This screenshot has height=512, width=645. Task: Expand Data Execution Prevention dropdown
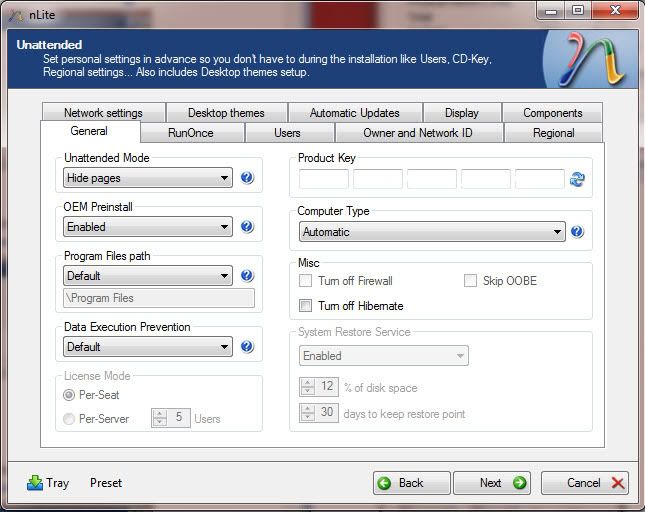click(x=148, y=347)
